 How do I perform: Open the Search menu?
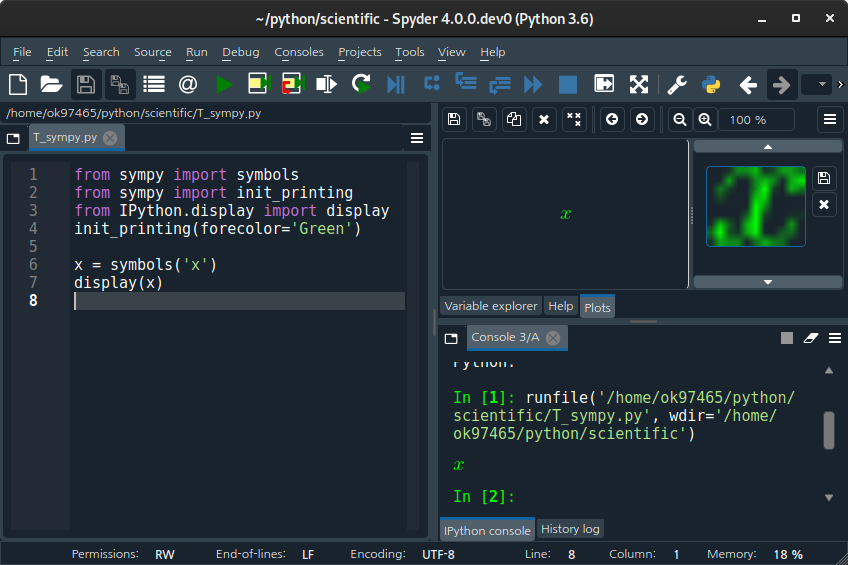[101, 52]
